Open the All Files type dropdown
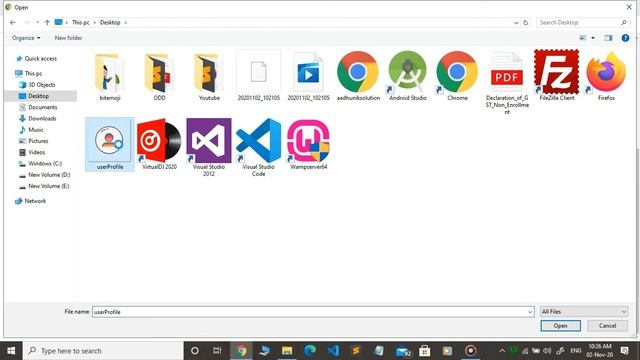 [x=584, y=312]
